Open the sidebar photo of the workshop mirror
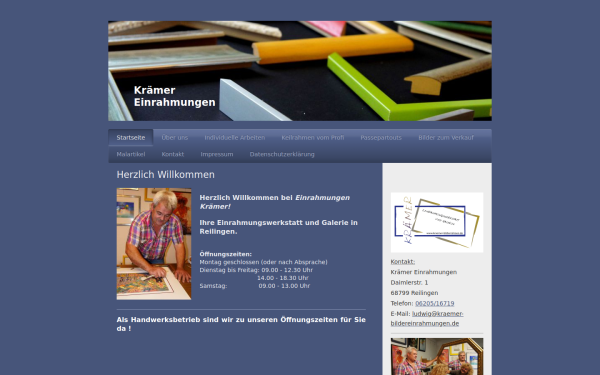The image size is (600, 375). [437, 356]
